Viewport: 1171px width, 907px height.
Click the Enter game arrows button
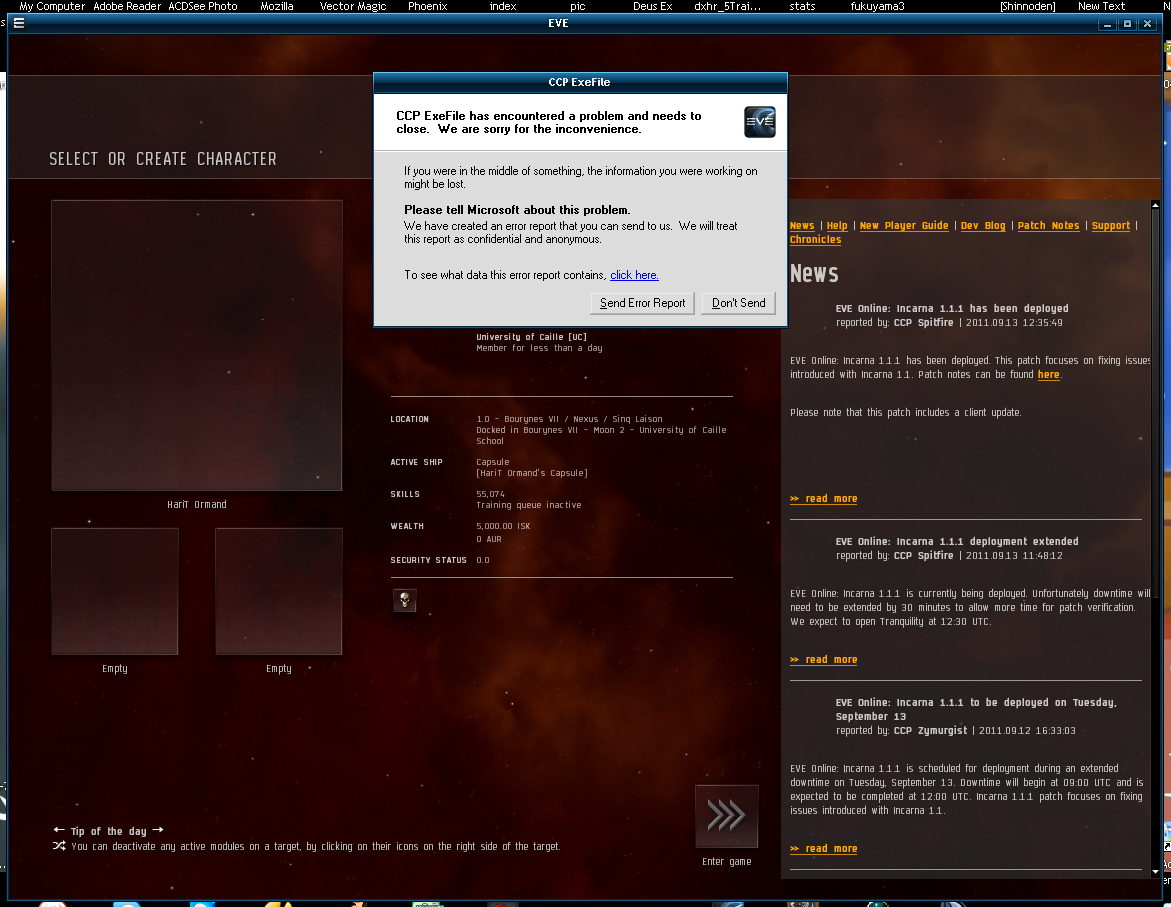[x=727, y=816]
